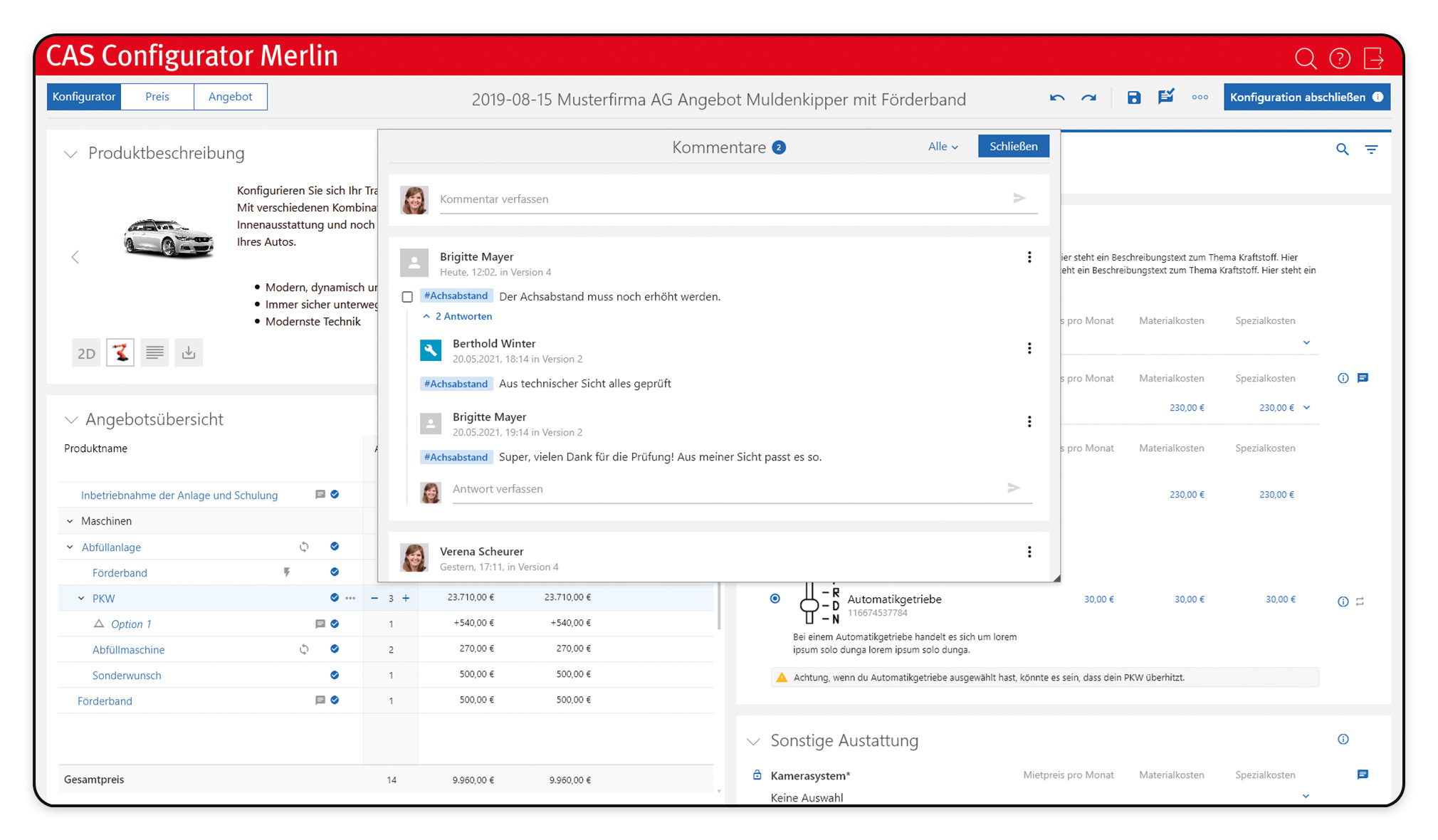
Task: Close comments with Schließen button
Action: (x=1013, y=146)
